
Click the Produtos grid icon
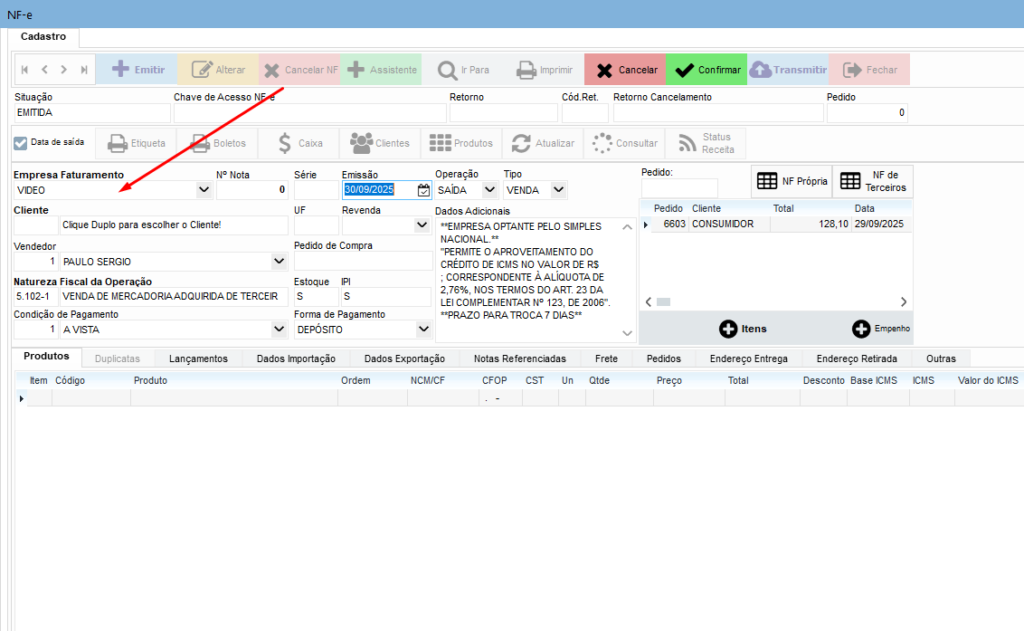461,143
